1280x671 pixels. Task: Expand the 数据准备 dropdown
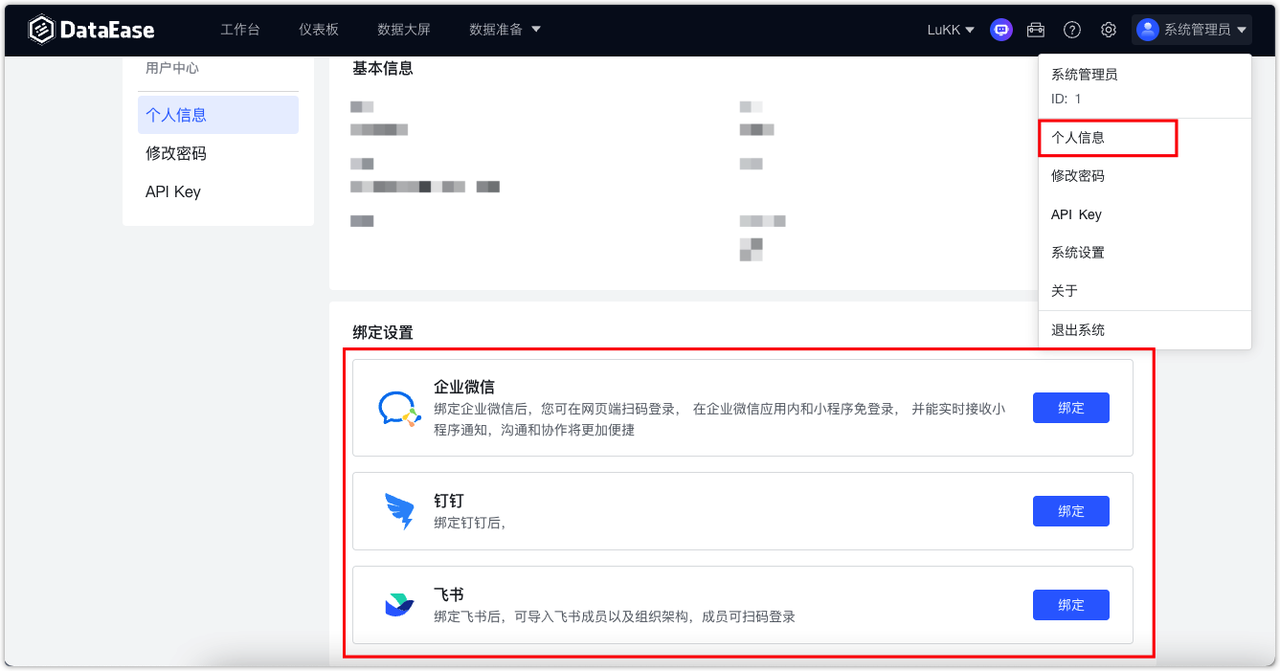click(x=505, y=30)
